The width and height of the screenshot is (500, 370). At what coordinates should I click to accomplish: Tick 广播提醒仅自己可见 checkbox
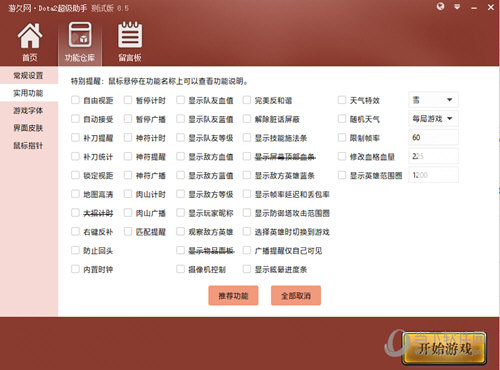(247, 250)
